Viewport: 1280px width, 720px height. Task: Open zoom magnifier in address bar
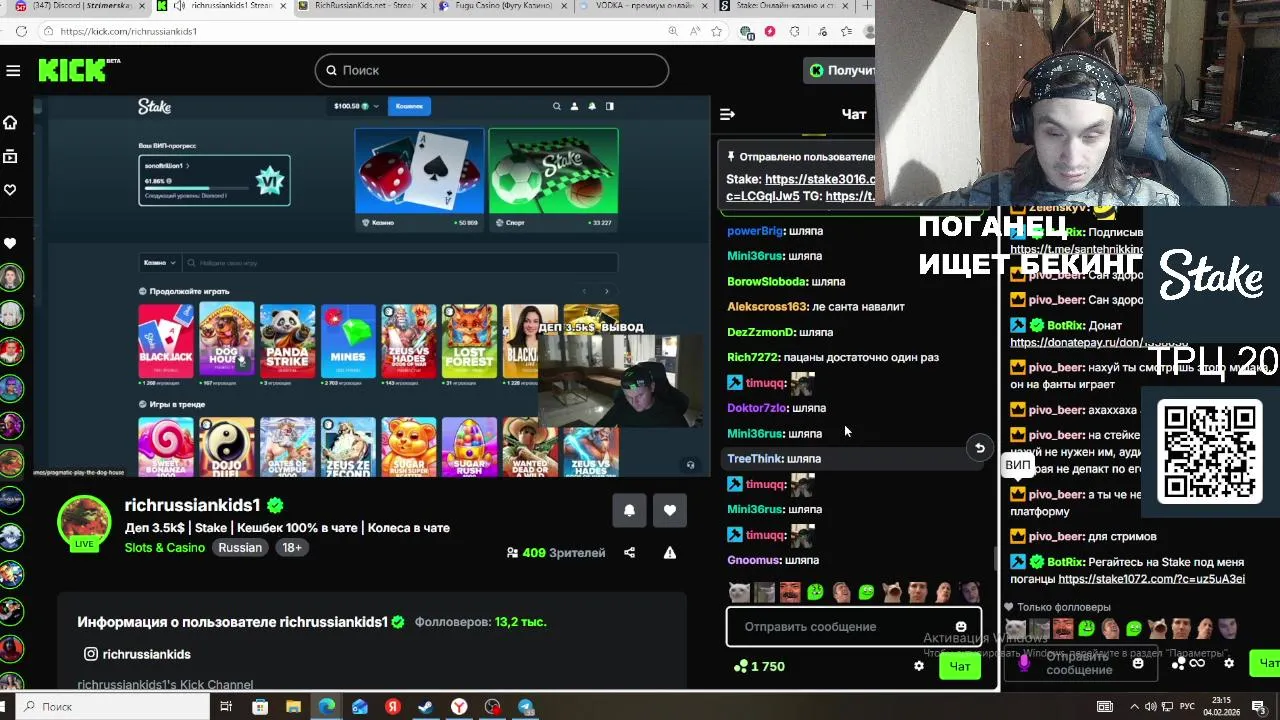673,31
